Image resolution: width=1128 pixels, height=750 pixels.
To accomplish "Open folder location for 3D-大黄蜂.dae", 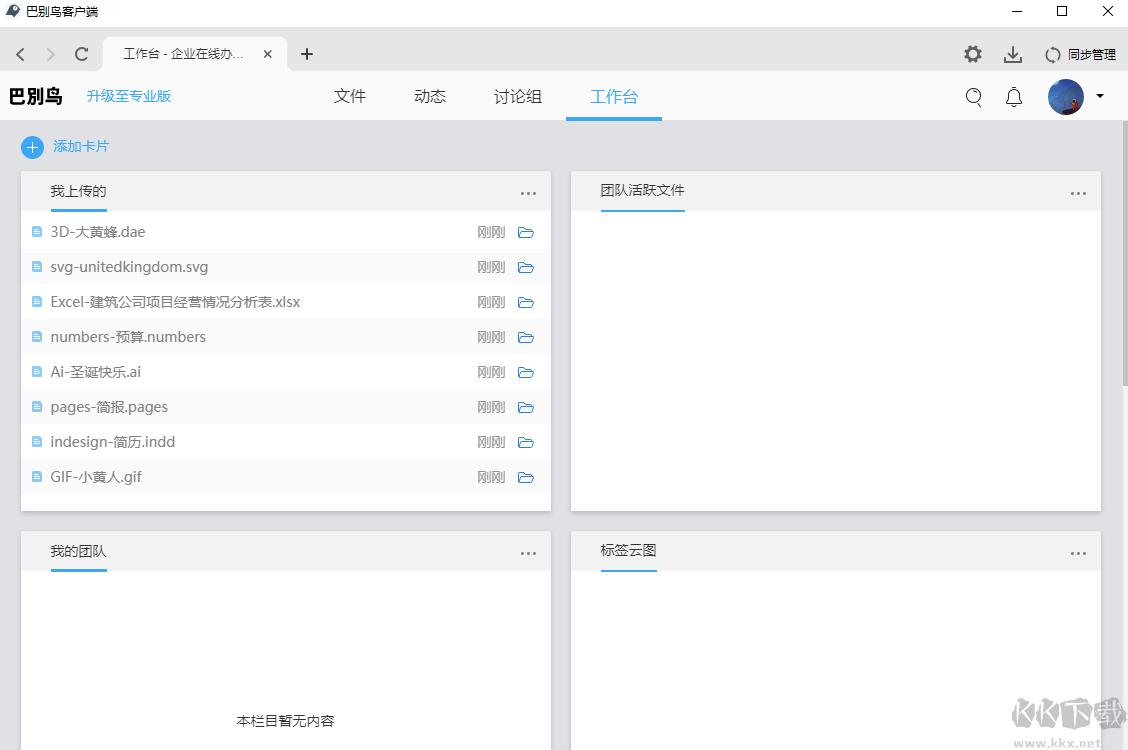I will [x=526, y=233].
